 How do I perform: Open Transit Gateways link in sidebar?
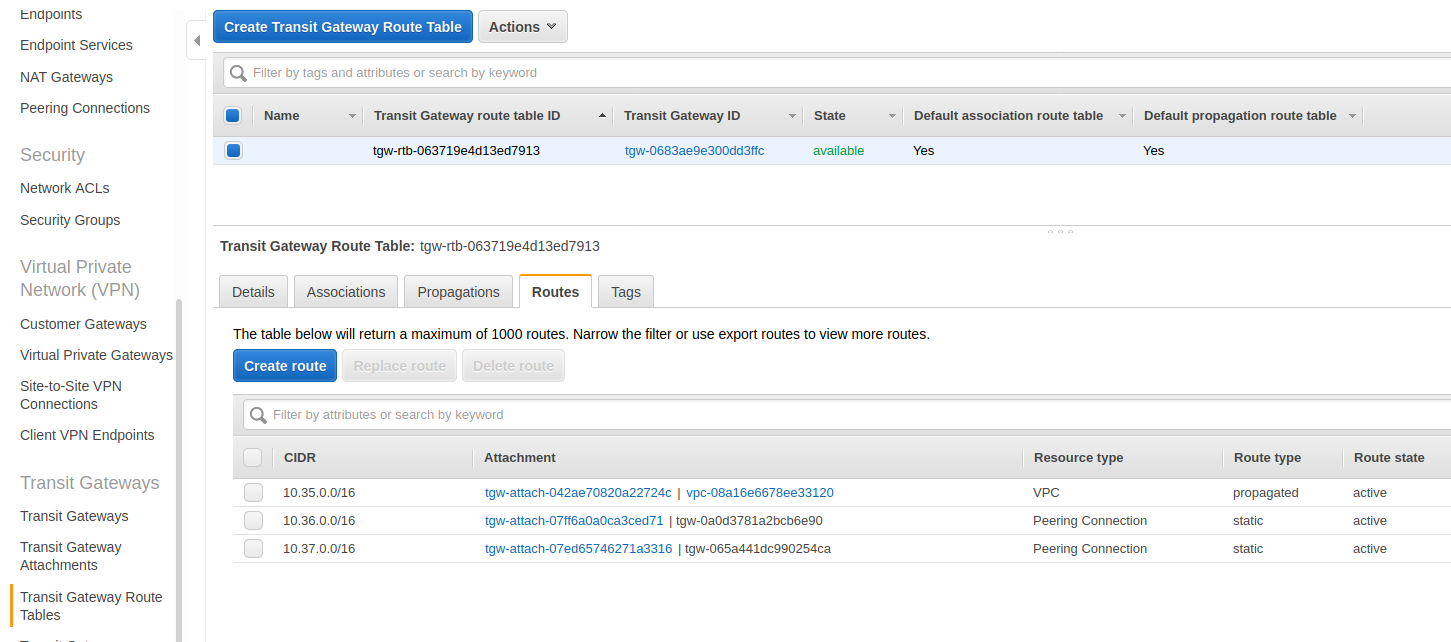click(x=74, y=516)
